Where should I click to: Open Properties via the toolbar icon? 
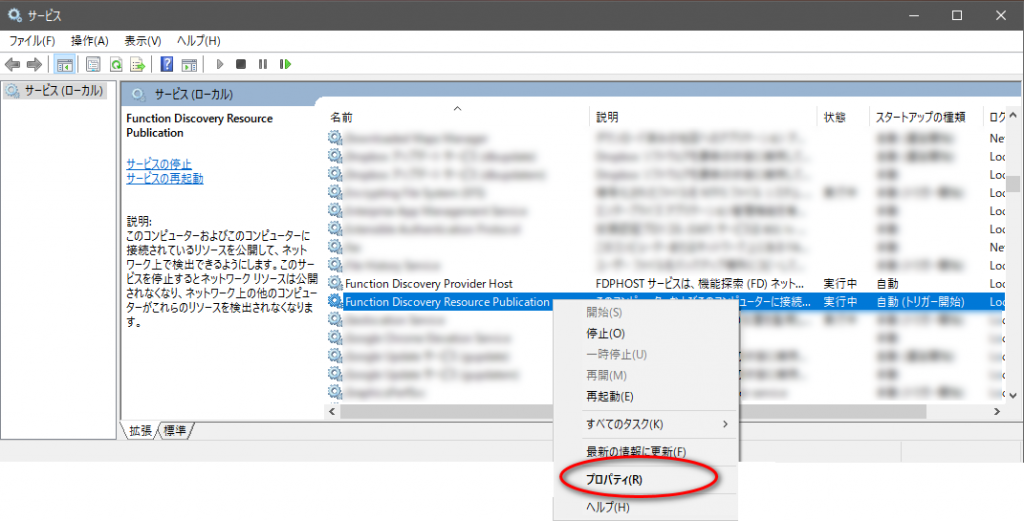tap(93, 64)
